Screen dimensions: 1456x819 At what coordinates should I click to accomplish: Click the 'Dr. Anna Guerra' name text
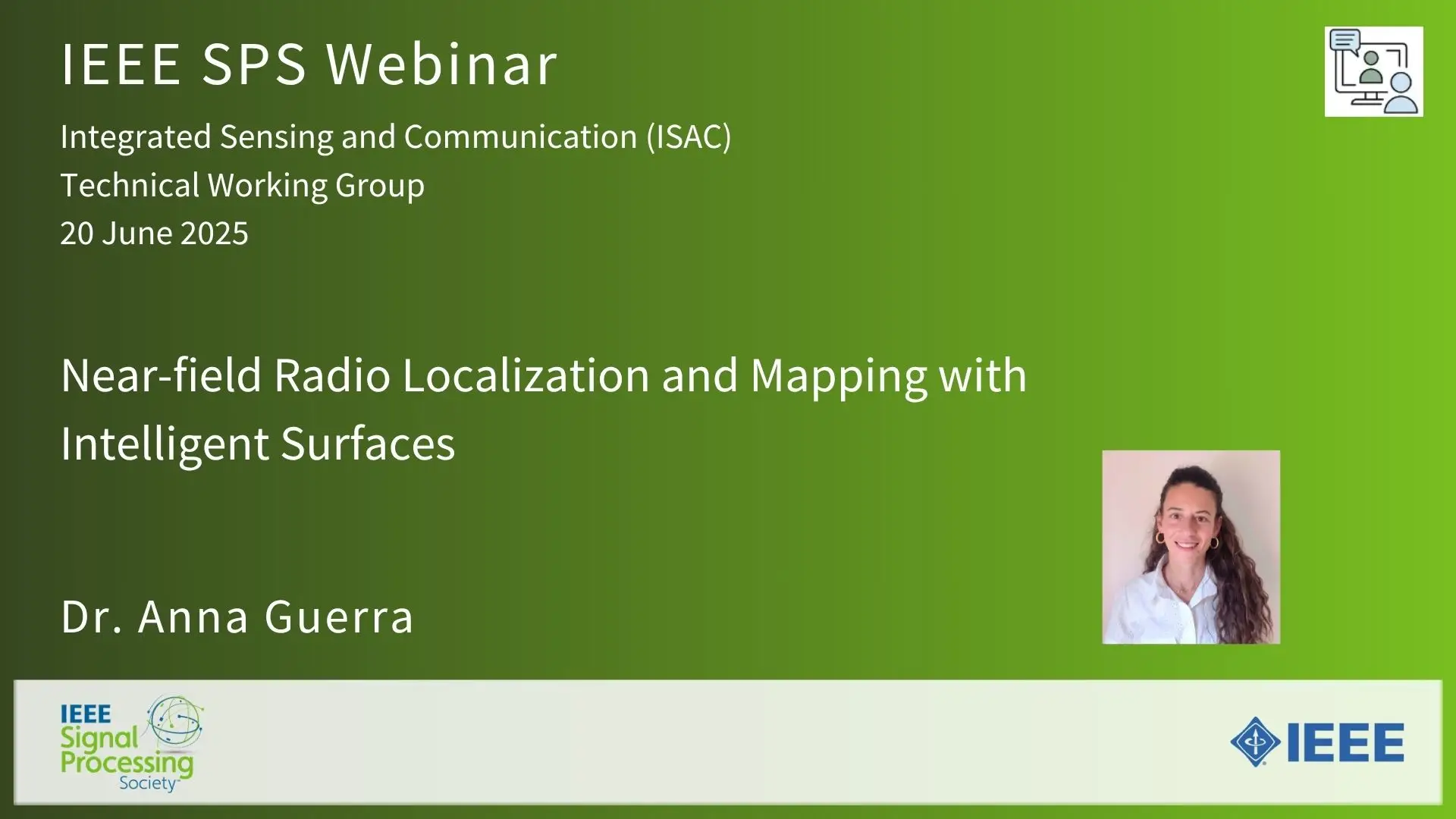coord(237,616)
